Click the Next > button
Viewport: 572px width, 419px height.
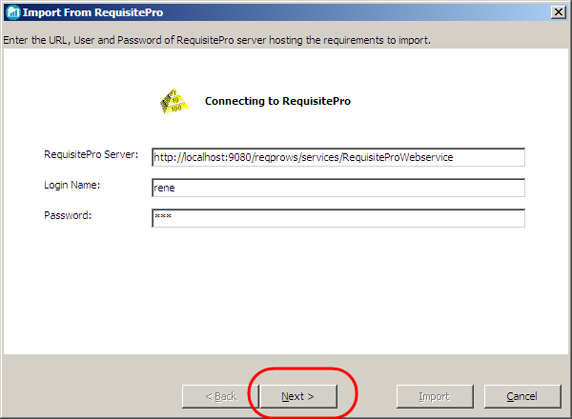coord(298,396)
